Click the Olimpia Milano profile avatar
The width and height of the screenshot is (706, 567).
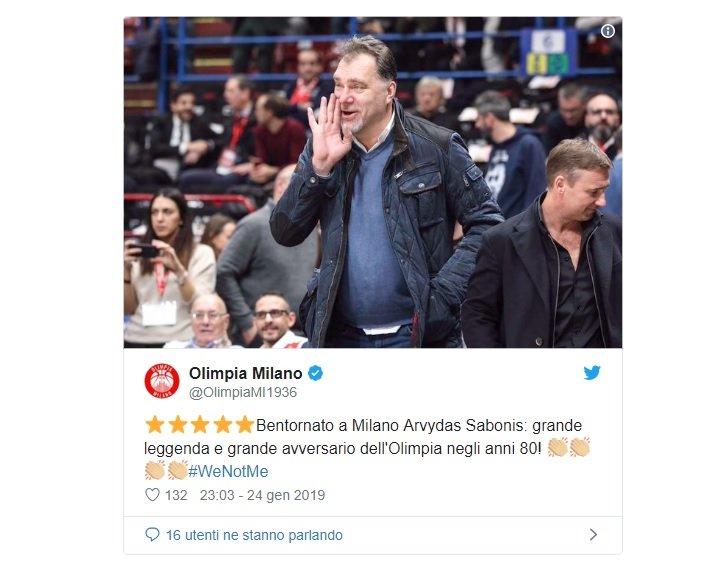[x=162, y=381]
